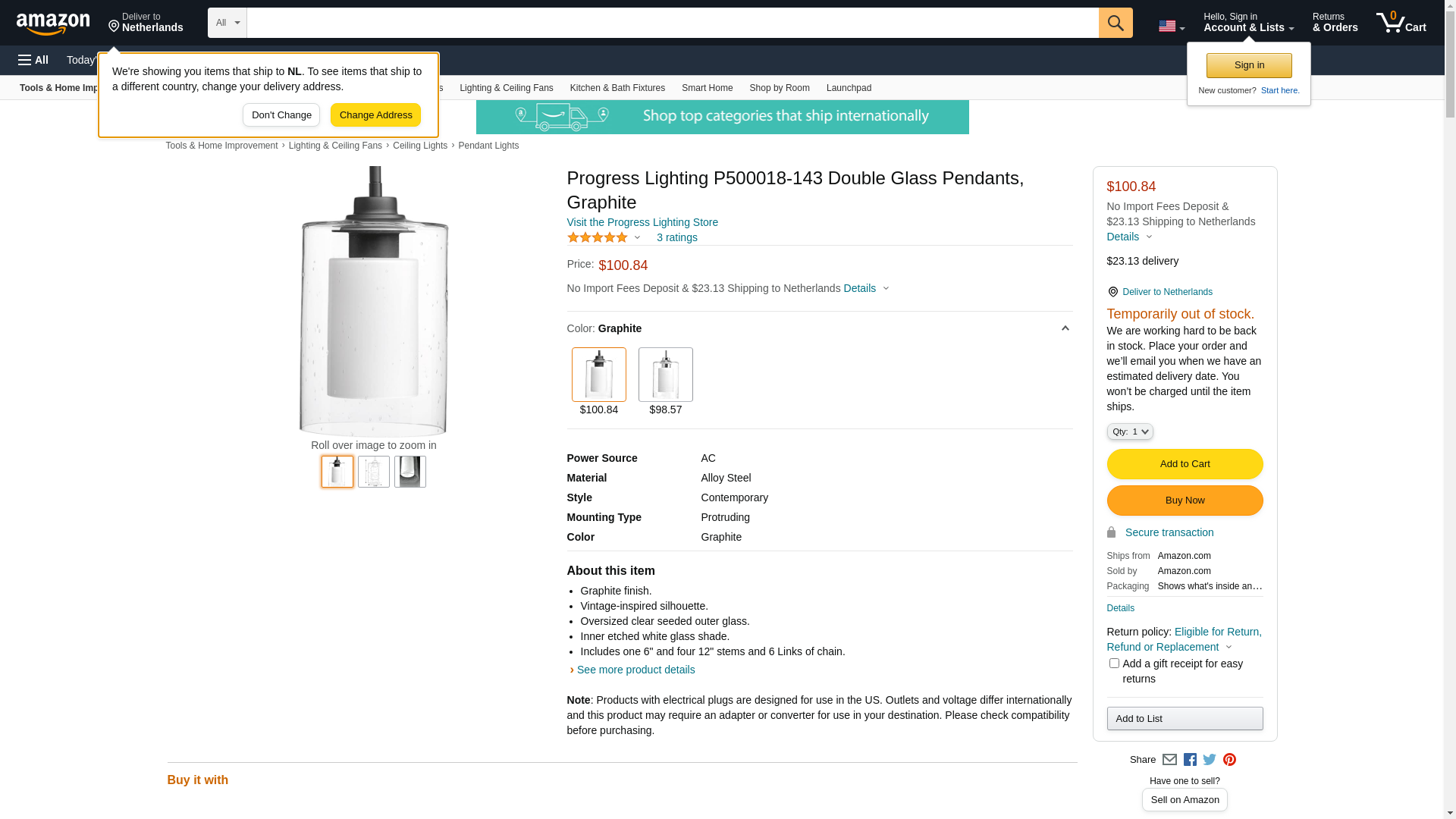
Task: Share product via email icon
Action: [1169, 760]
